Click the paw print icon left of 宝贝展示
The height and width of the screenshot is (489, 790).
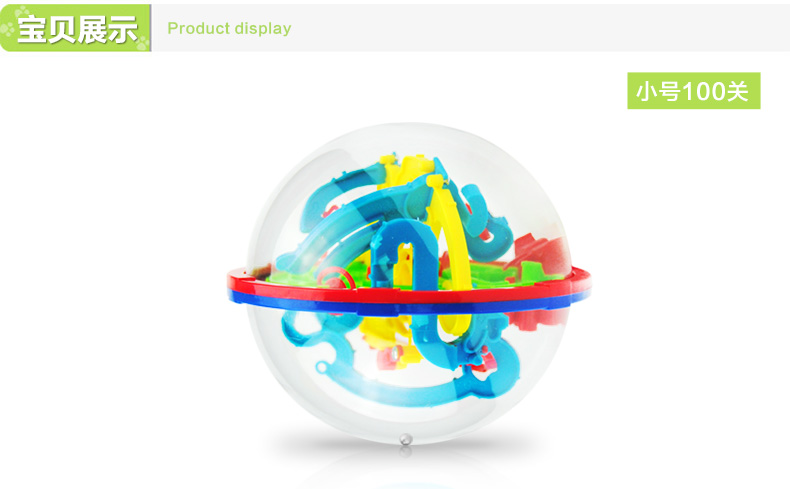pyautogui.click(x=7, y=29)
